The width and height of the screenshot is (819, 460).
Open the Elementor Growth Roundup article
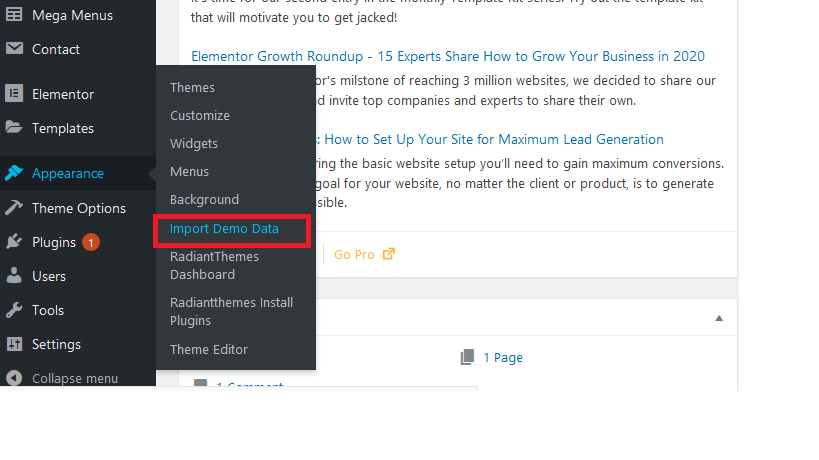click(447, 56)
